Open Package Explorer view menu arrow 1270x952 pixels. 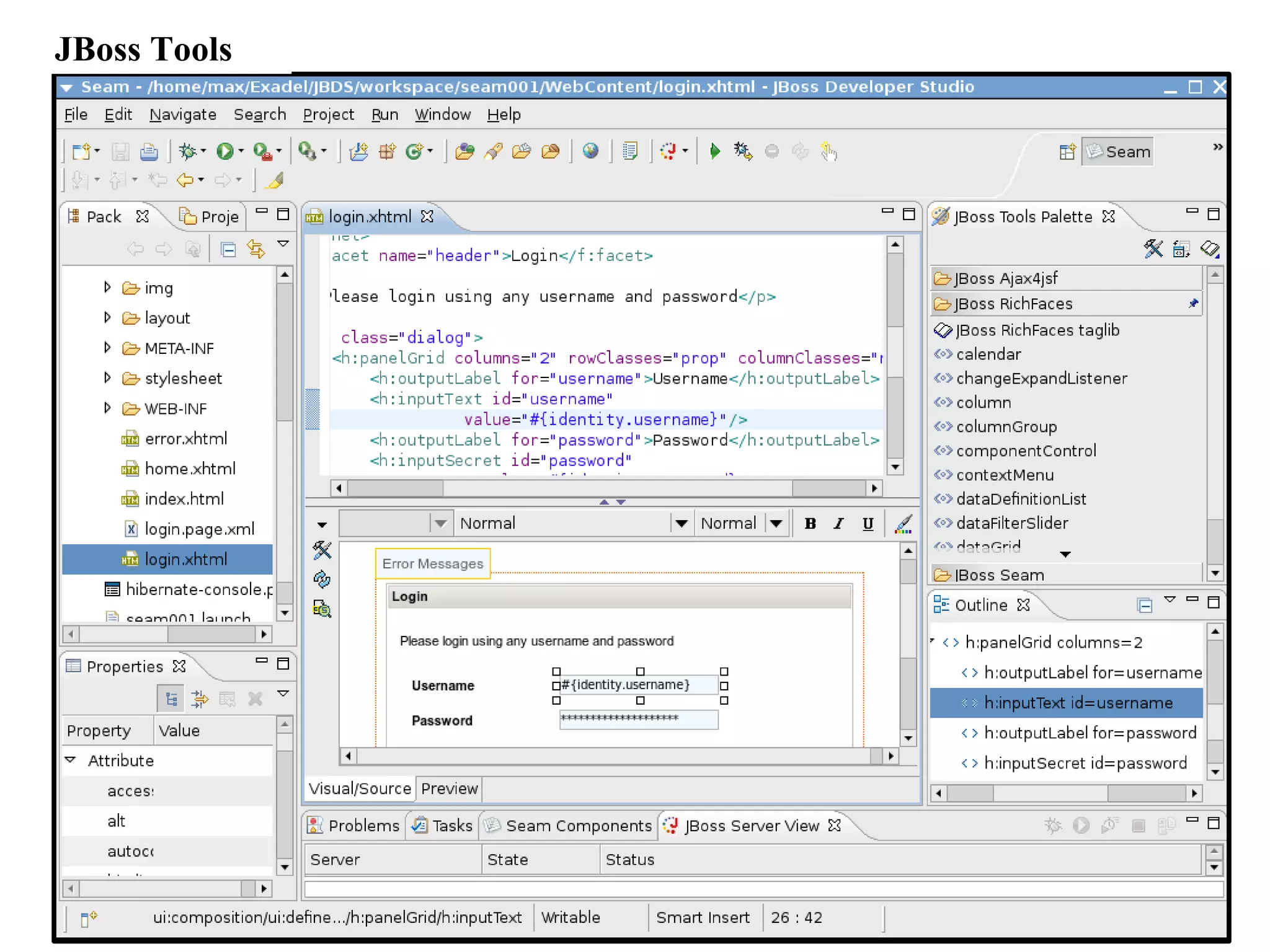click(x=283, y=244)
